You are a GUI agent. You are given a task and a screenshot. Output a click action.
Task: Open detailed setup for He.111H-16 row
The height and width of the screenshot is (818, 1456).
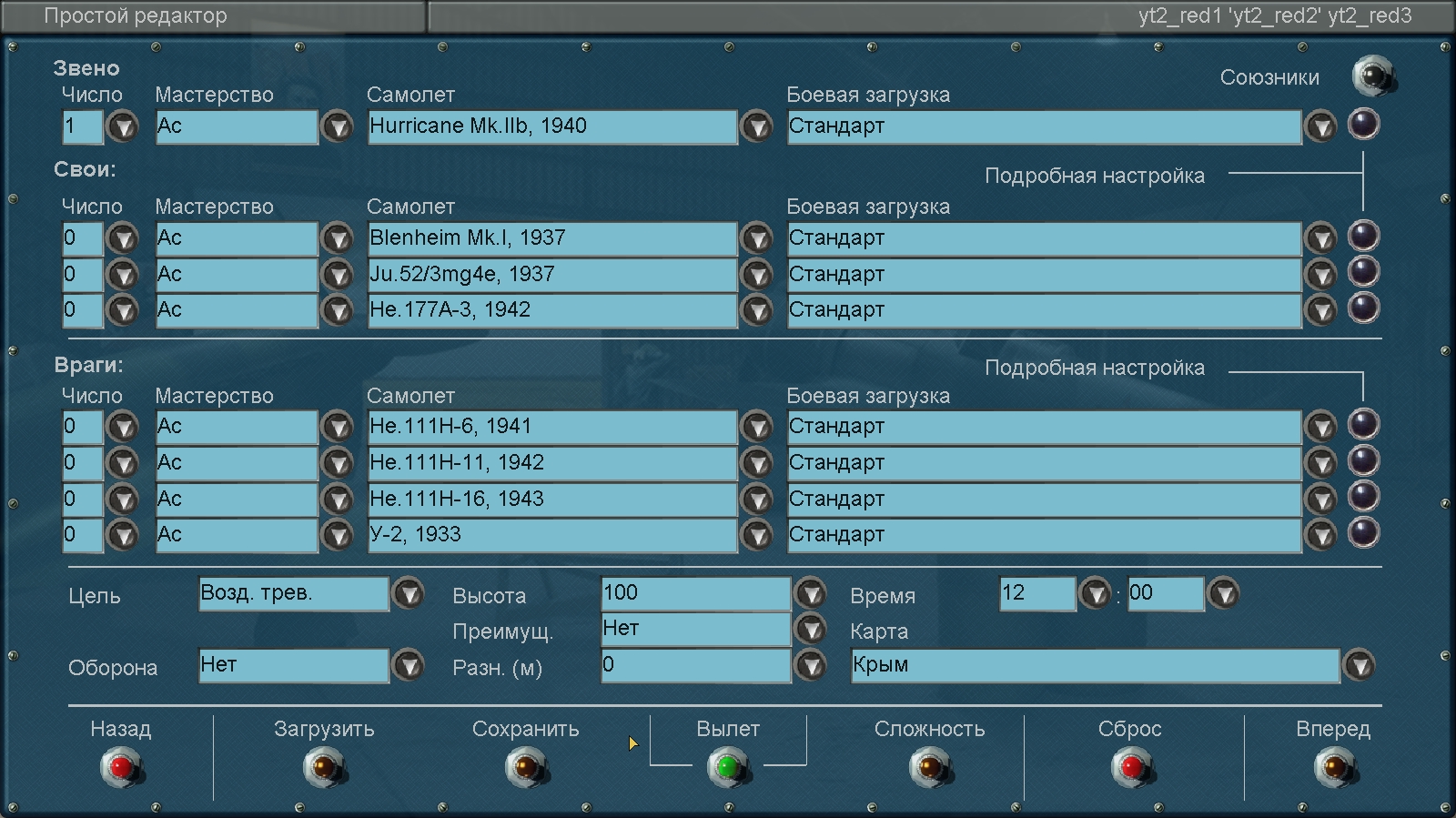(1363, 496)
